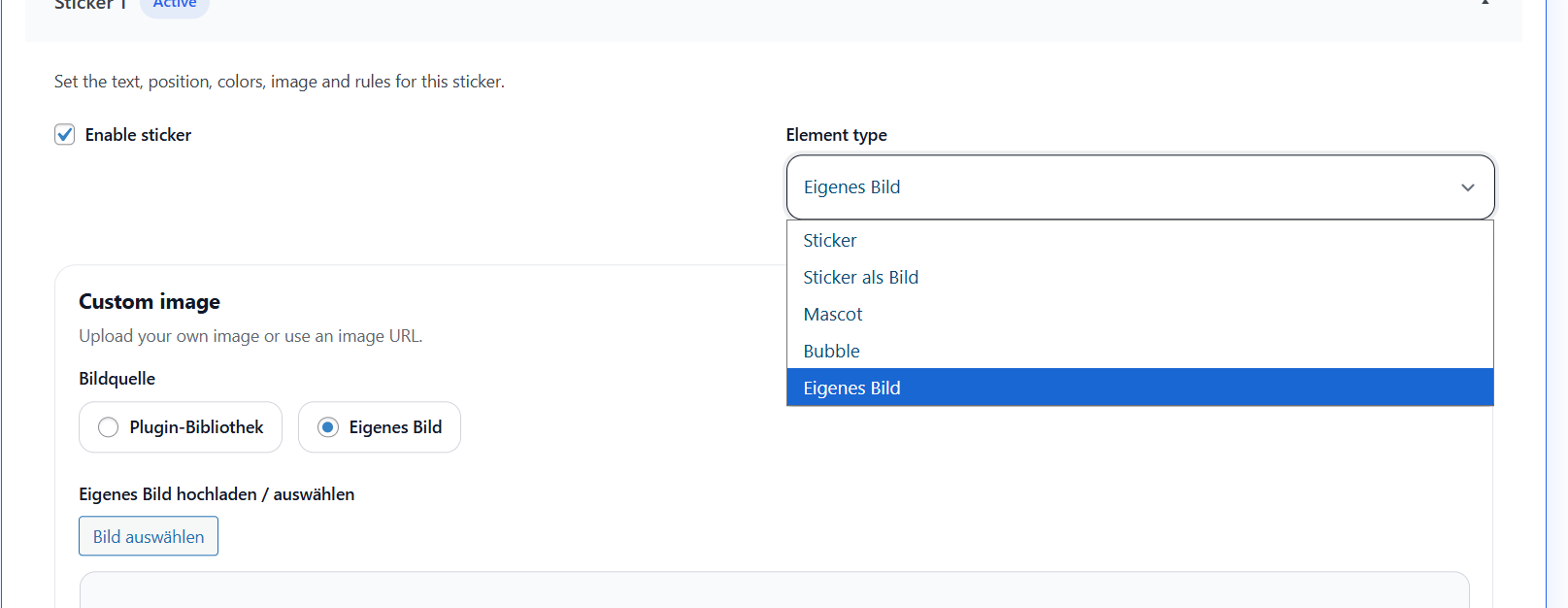Click the Element type field label

tap(836, 135)
